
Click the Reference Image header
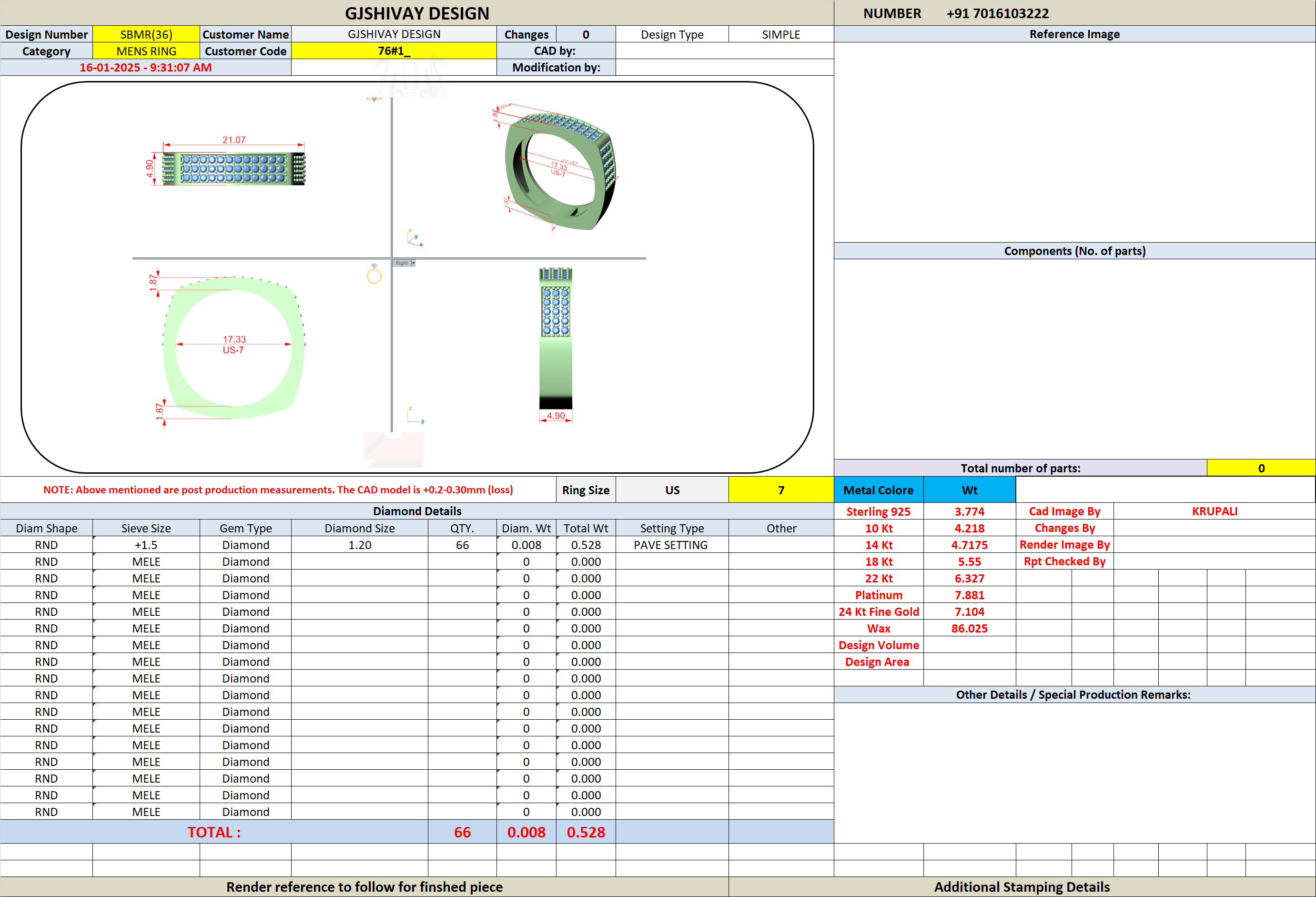1074,34
